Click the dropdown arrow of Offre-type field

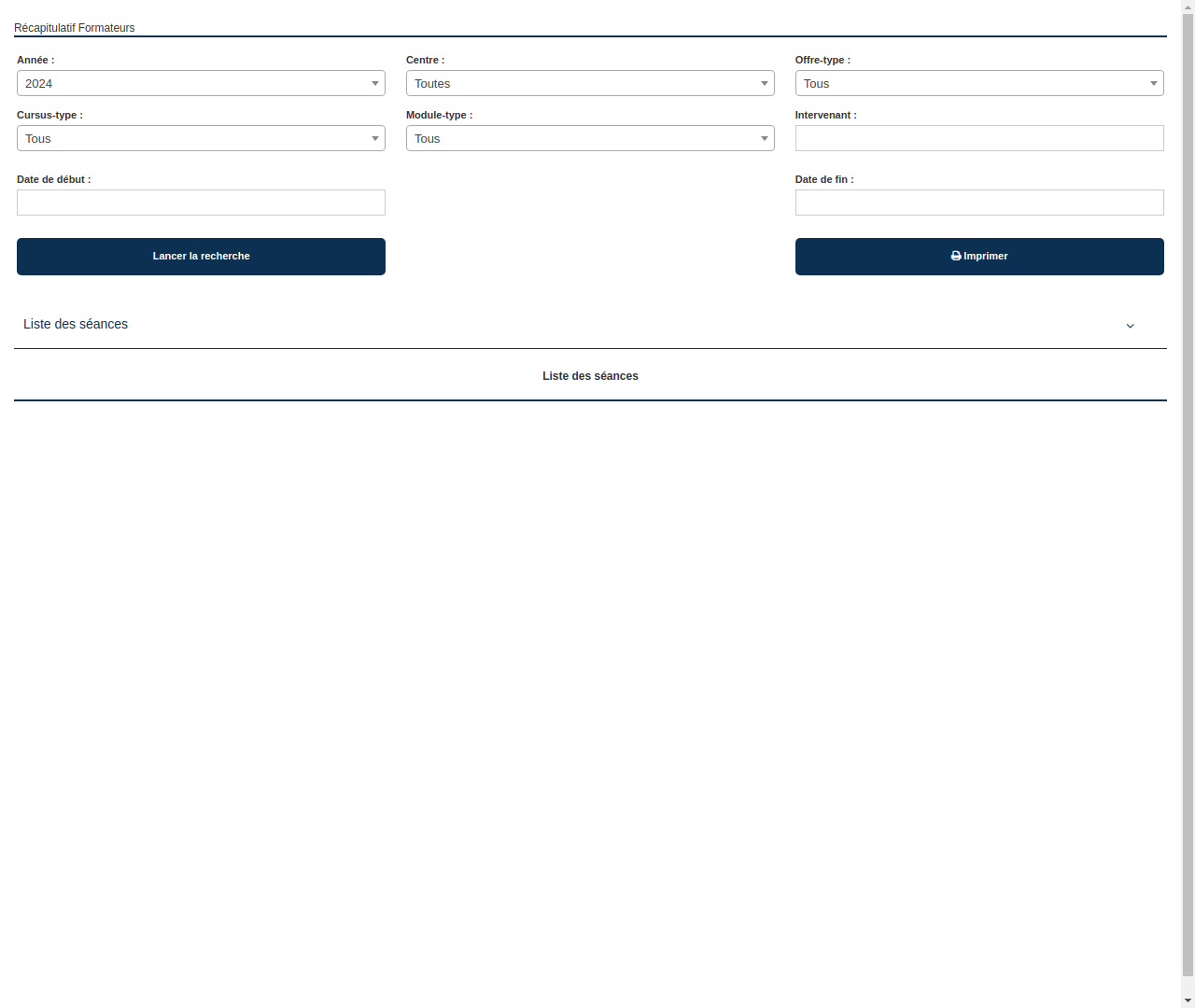[x=1153, y=83]
